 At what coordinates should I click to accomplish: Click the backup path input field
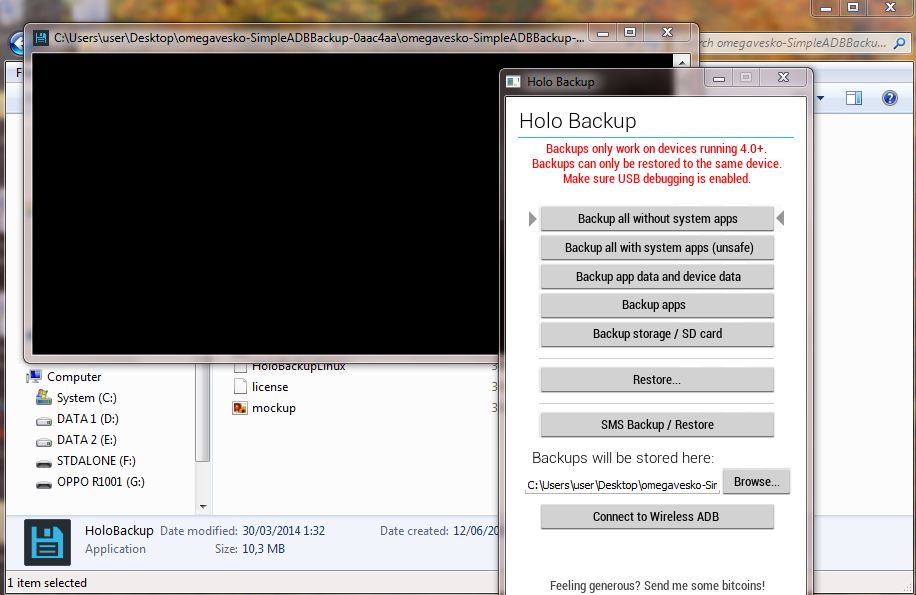[x=622, y=485]
